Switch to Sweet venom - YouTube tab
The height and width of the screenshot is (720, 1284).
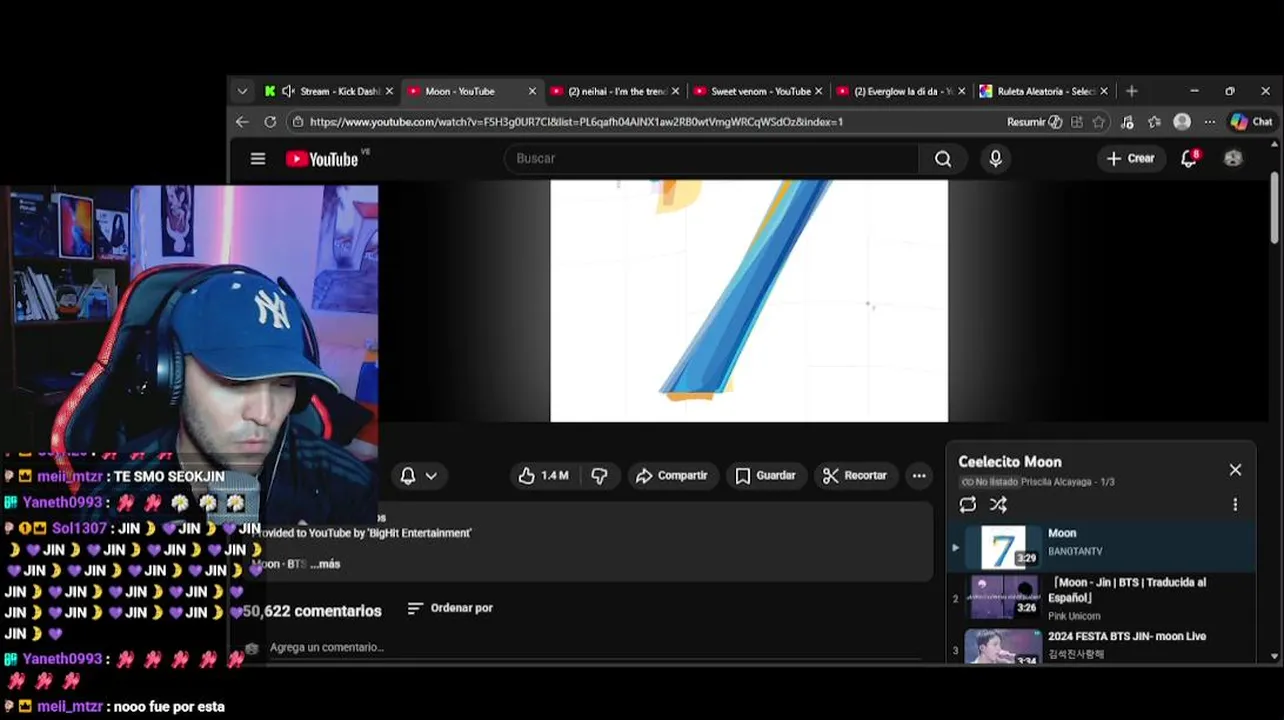[x=760, y=91]
